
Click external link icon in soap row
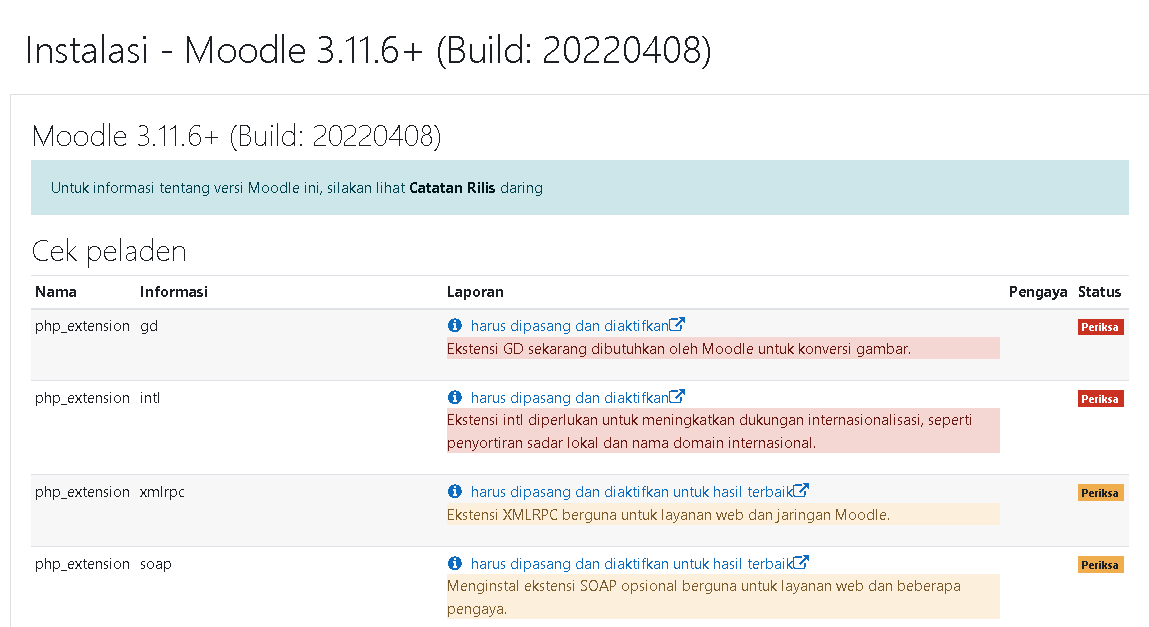point(801,563)
